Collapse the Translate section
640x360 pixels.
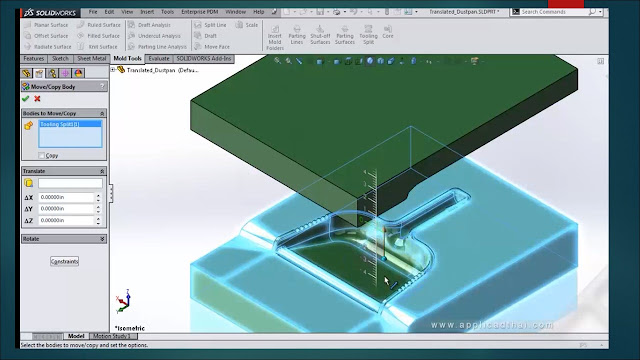click(102, 171)
